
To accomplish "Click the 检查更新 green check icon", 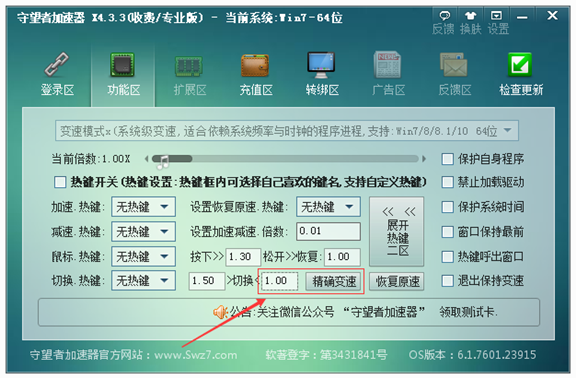I will 520,64.
